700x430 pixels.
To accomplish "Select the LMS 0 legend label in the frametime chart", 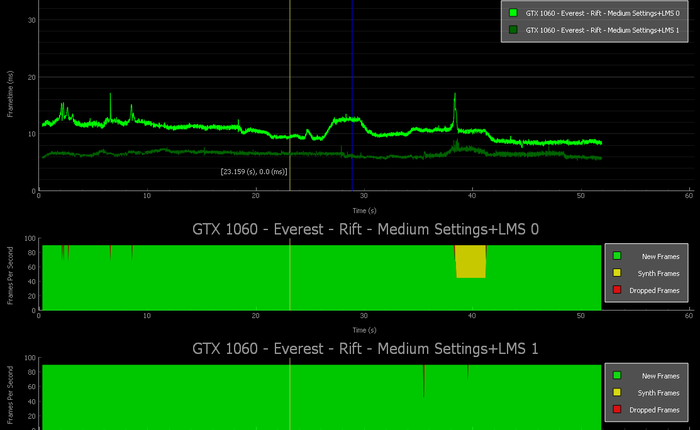I will (602, 13).
